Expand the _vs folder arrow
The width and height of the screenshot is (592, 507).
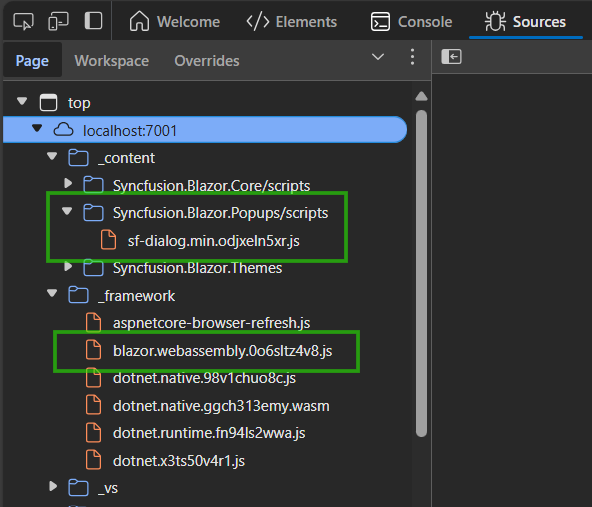pos(53,486)
